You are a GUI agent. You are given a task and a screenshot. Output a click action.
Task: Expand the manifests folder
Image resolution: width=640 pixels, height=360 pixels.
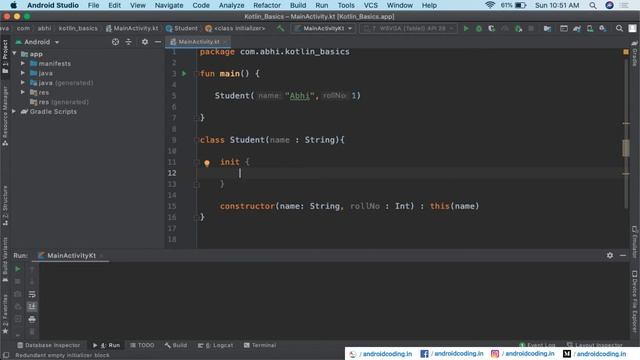23,63
